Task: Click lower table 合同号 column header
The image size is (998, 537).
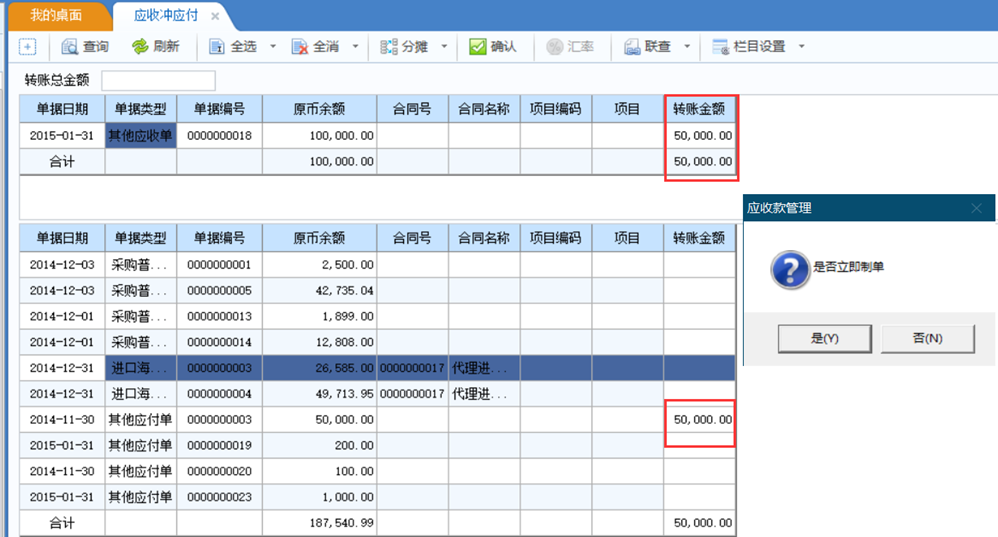Action: (412, 238)
